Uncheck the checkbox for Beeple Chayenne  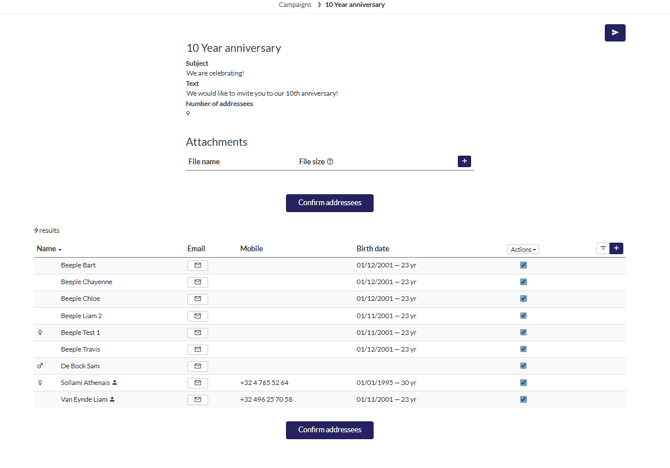click(523, 282)
